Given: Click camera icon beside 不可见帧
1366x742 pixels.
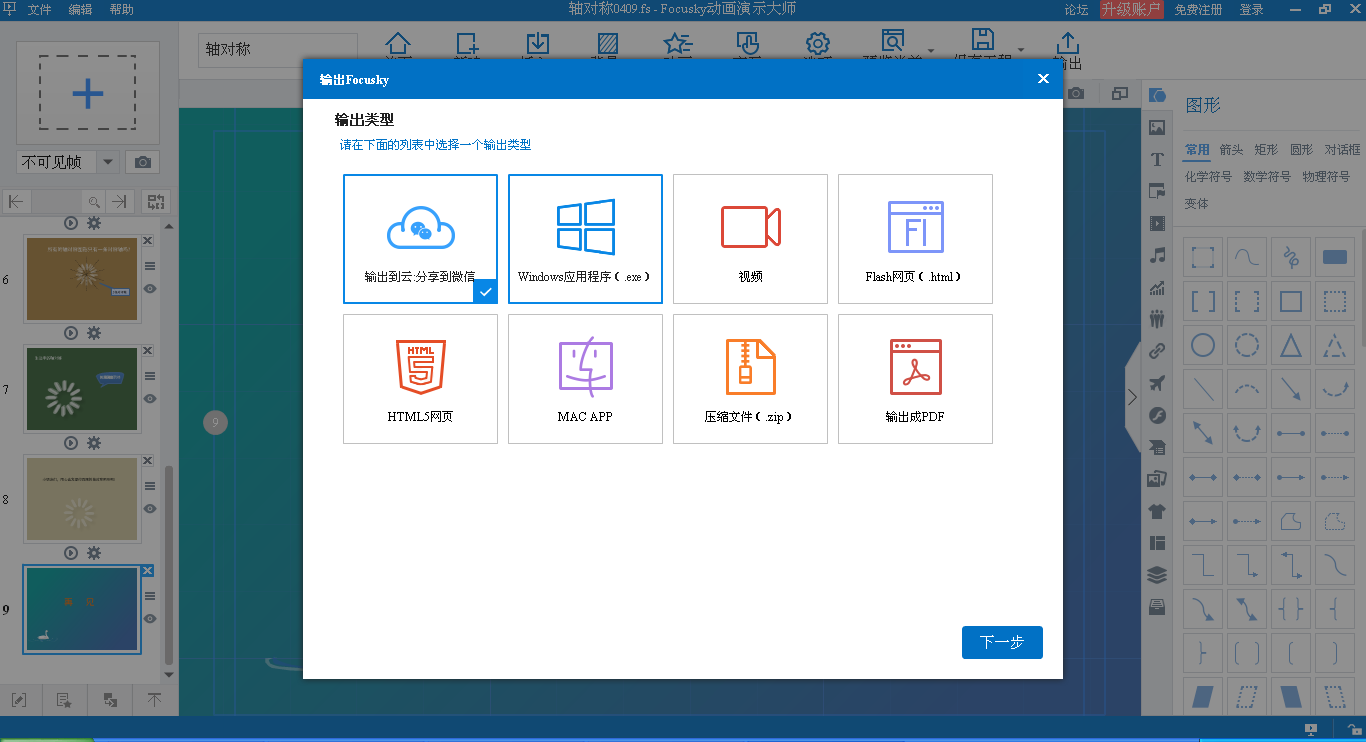Looking at the screenshot, I should pos(143,162).
